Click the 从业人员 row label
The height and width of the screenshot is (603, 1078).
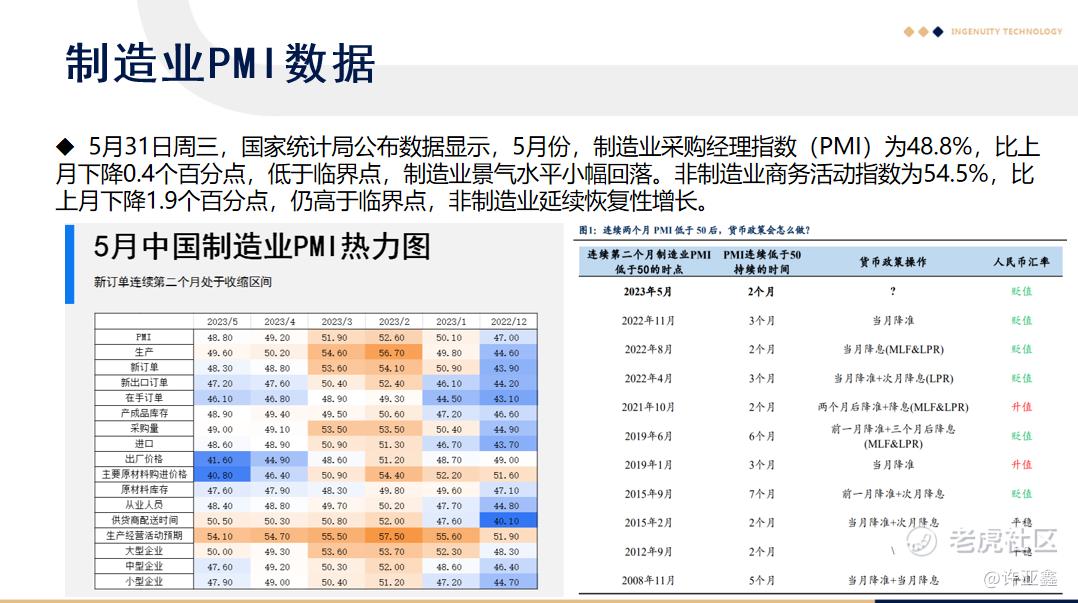pos(144,505)
